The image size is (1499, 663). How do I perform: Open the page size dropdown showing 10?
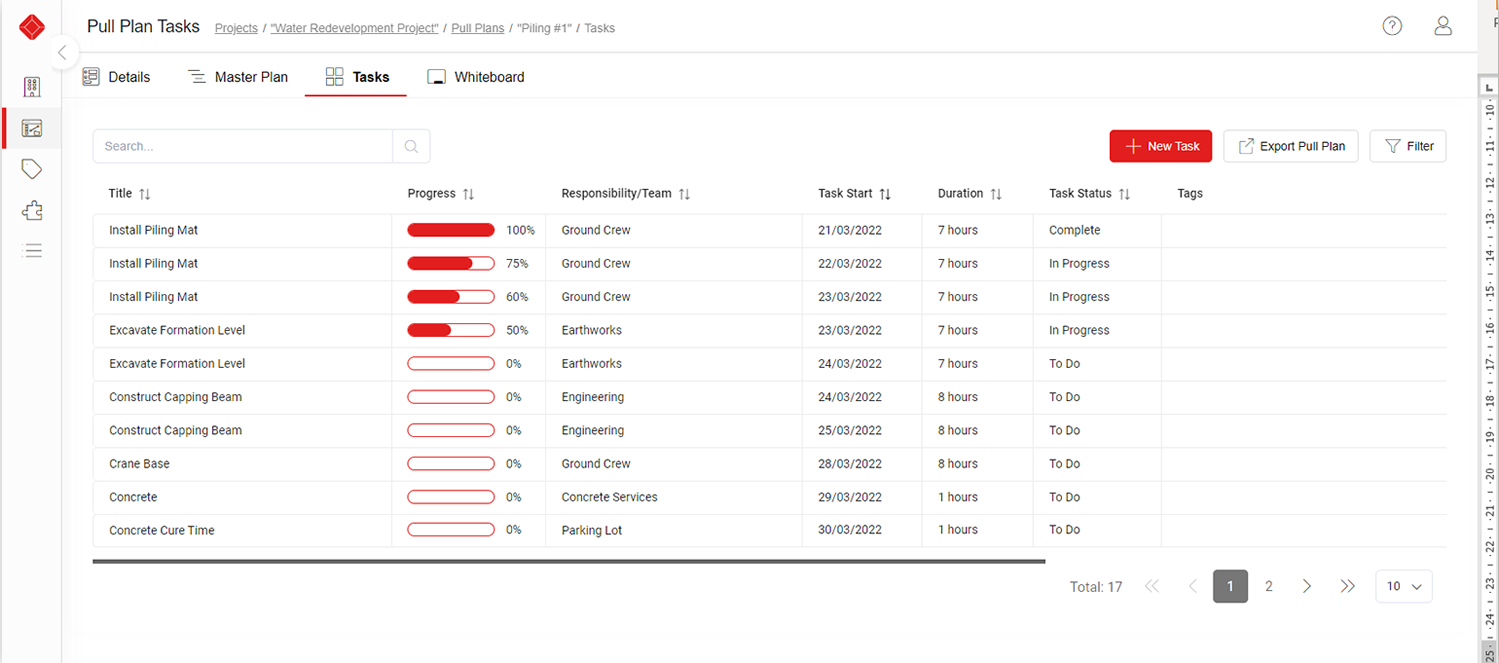click(1404, 586)
